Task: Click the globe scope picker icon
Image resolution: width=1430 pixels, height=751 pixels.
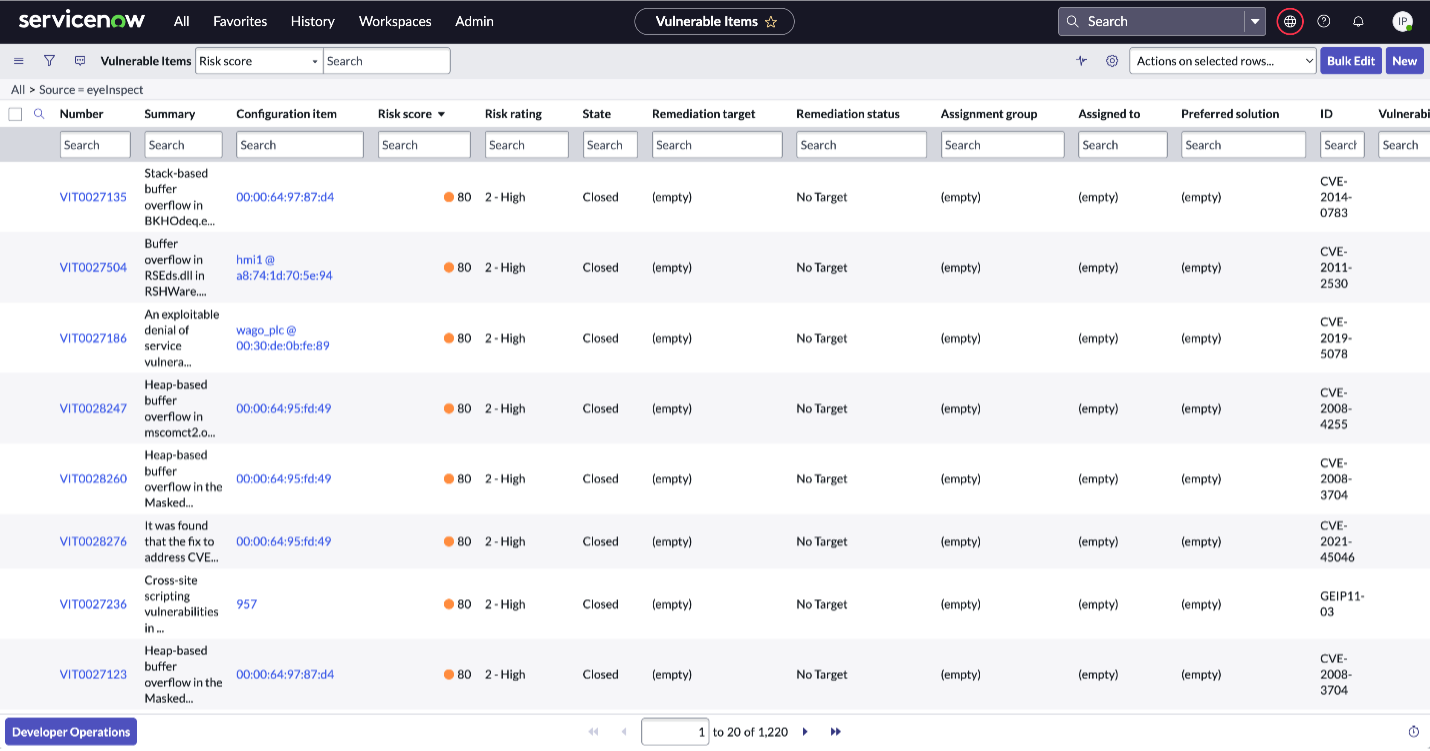Action: click(1290, 21)
